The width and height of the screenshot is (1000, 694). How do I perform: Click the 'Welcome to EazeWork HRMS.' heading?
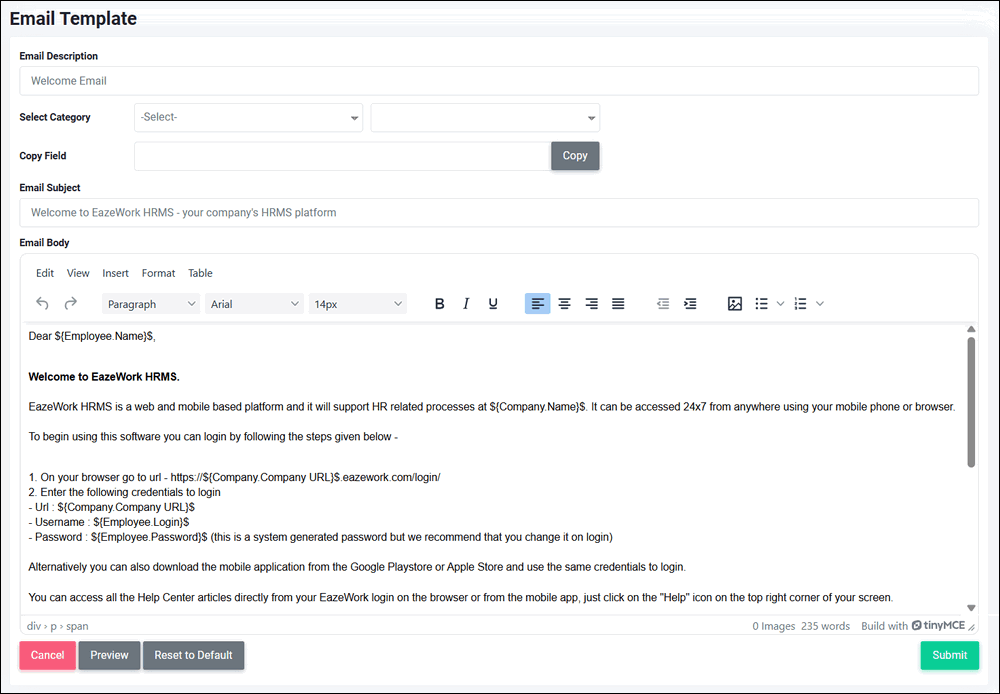[104, 377]
